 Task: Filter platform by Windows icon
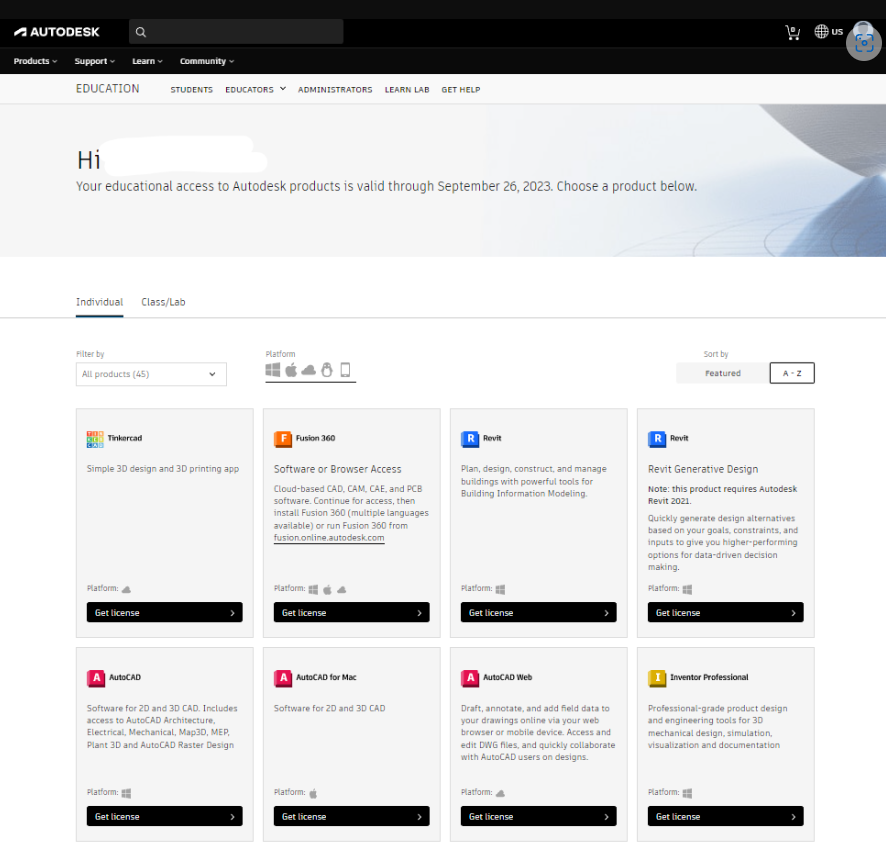pyautogui.click(x=273, y=370)
